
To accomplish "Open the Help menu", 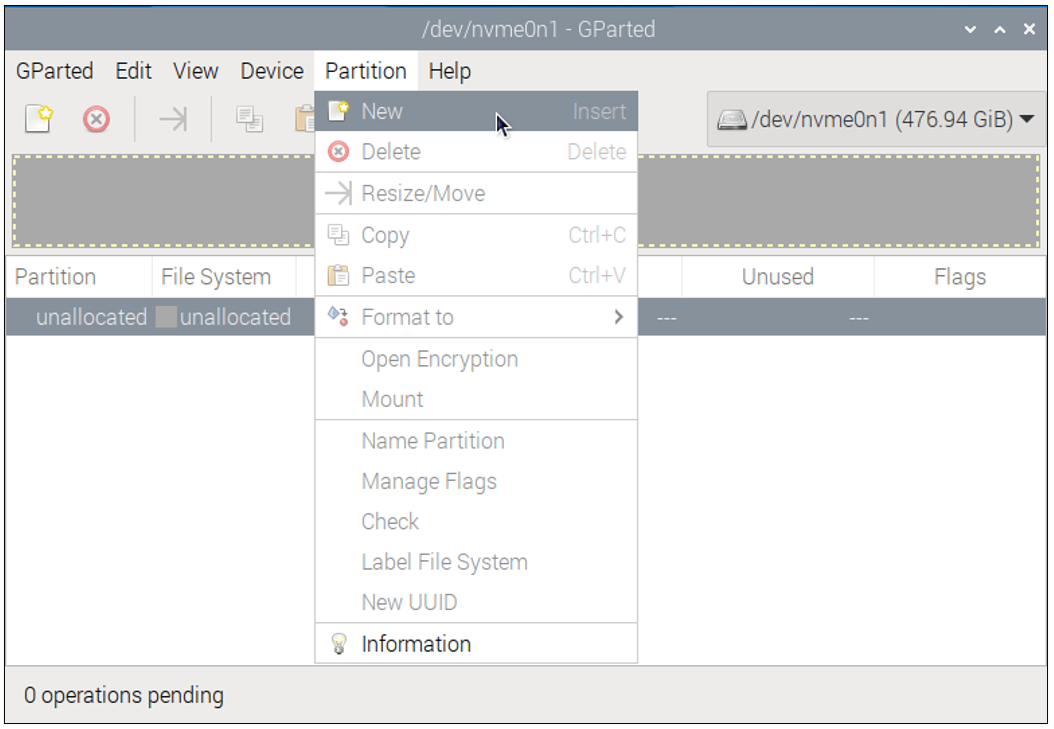I will [450, 71].
